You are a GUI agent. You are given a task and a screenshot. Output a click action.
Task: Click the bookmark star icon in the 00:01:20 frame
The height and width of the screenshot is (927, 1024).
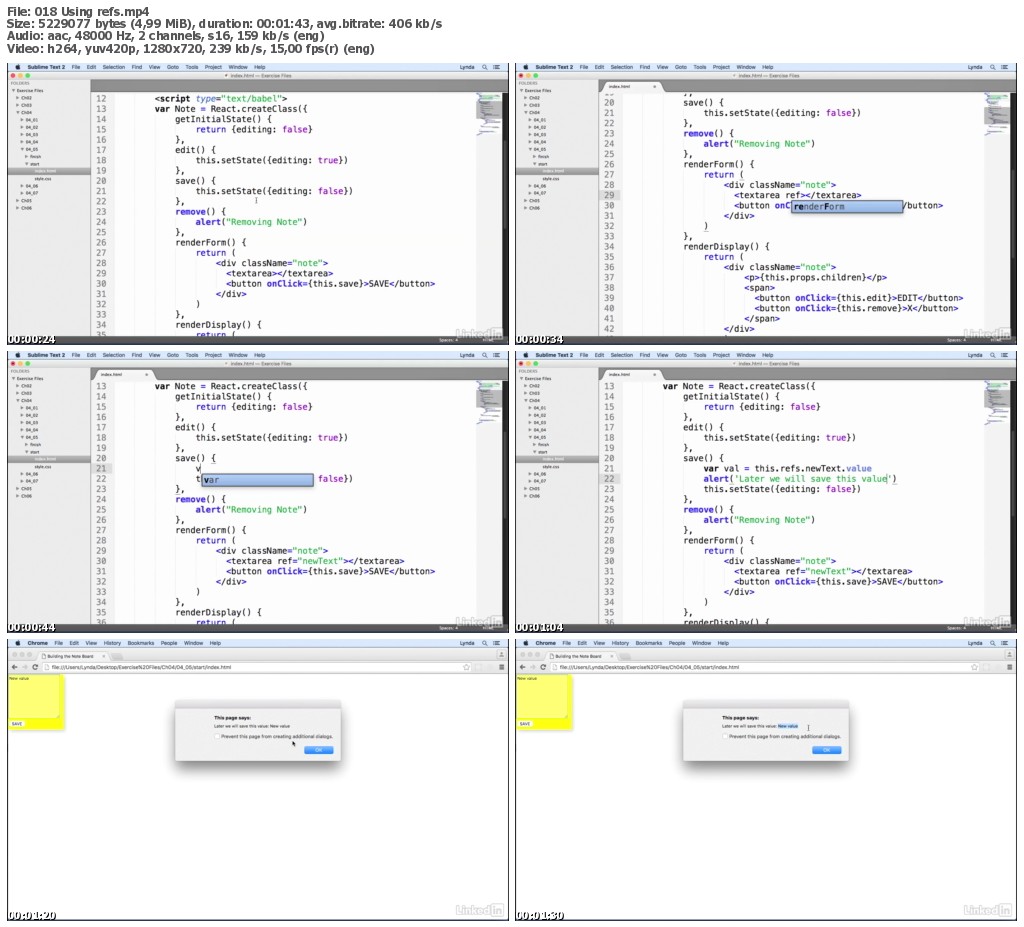(466, 667)
